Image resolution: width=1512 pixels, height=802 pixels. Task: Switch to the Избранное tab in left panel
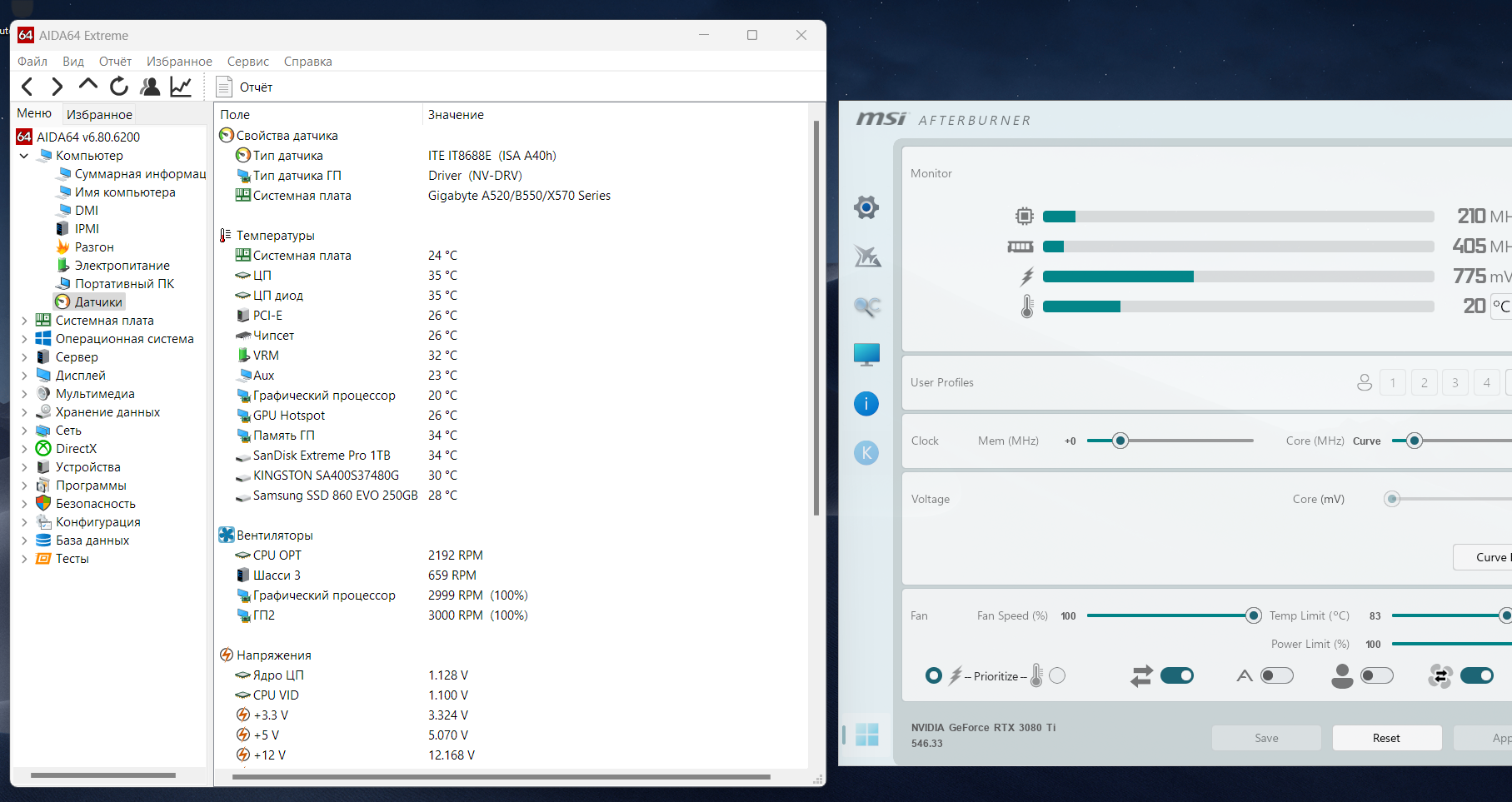(x=99, y=114)
